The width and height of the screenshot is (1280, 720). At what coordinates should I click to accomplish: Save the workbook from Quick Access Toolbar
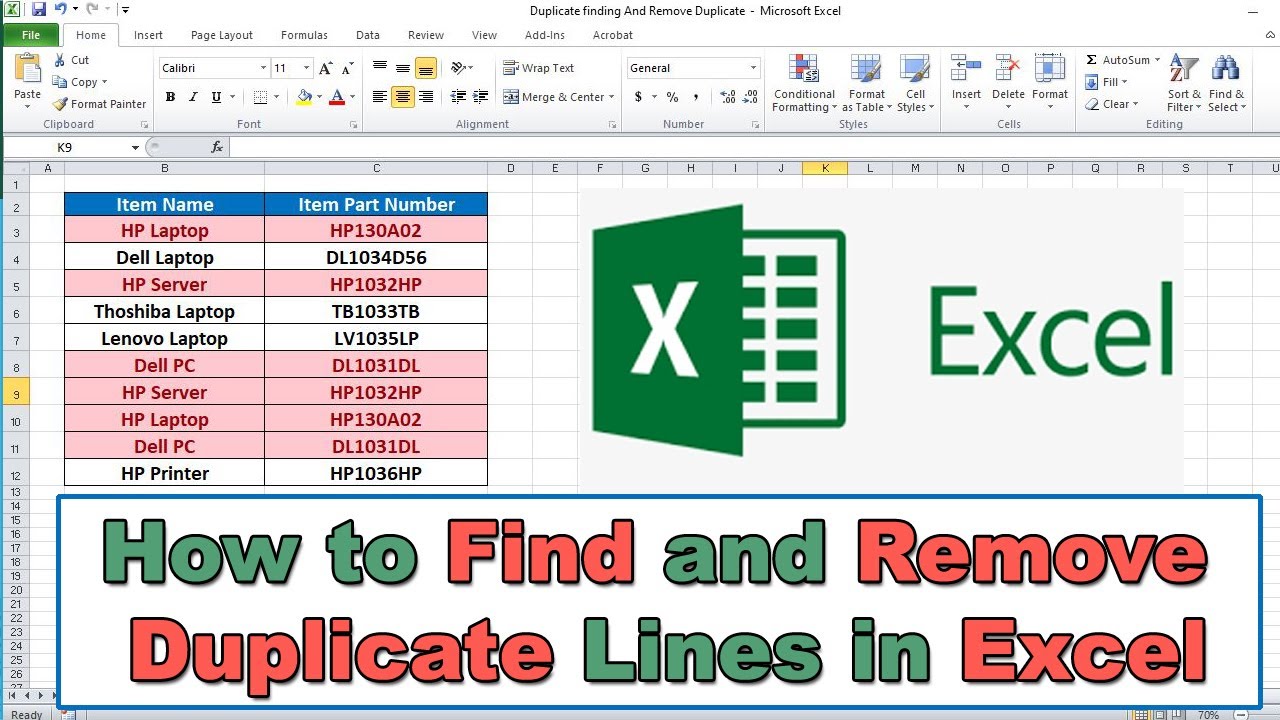[39, 10]
